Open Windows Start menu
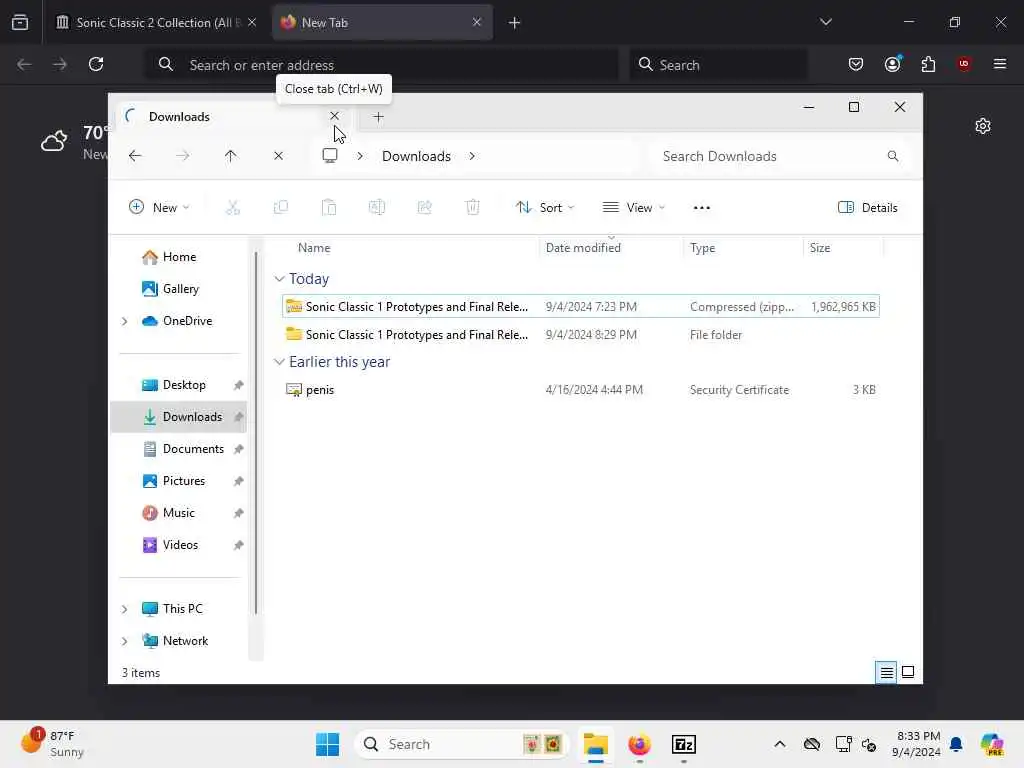 point(327,744)
